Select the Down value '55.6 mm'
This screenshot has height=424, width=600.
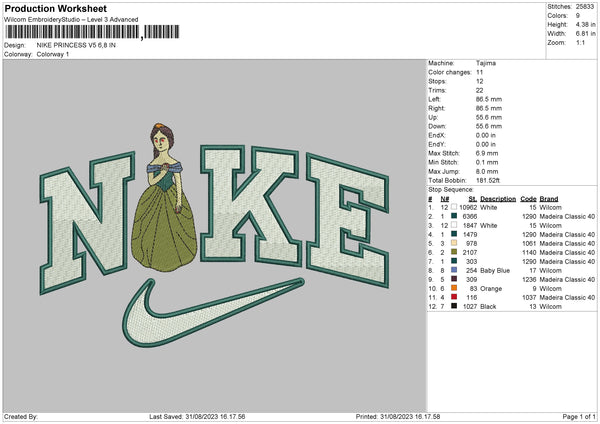coord(489,126)
